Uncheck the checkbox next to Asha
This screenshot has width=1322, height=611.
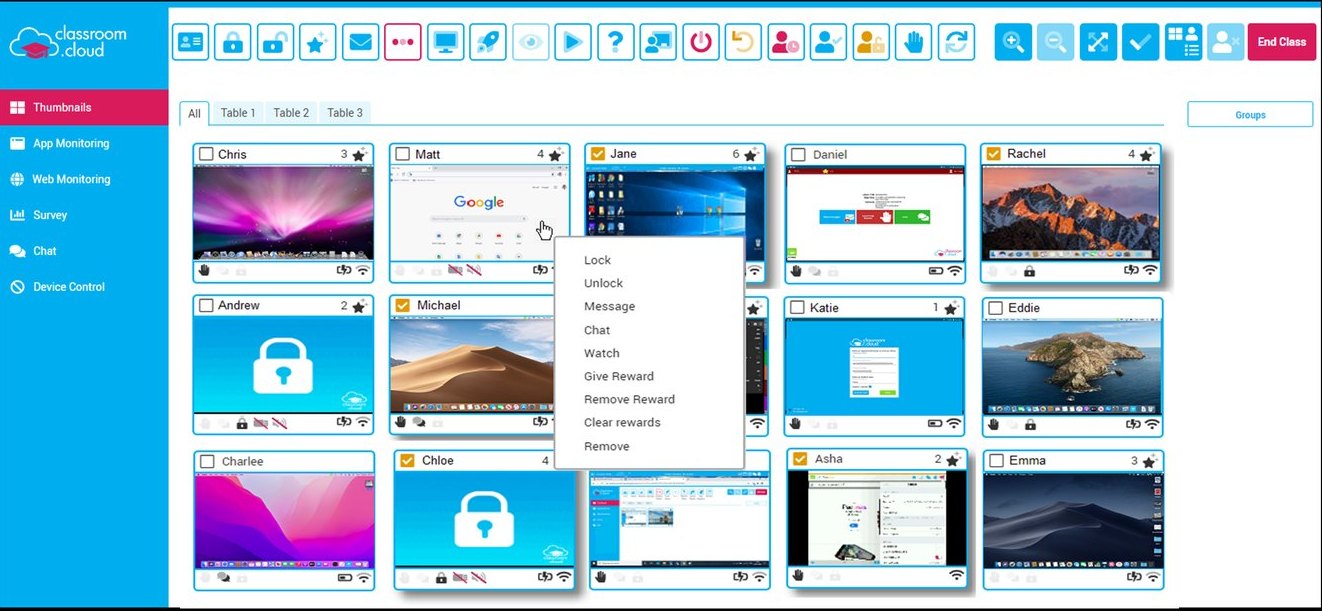(x=800, y=459)
